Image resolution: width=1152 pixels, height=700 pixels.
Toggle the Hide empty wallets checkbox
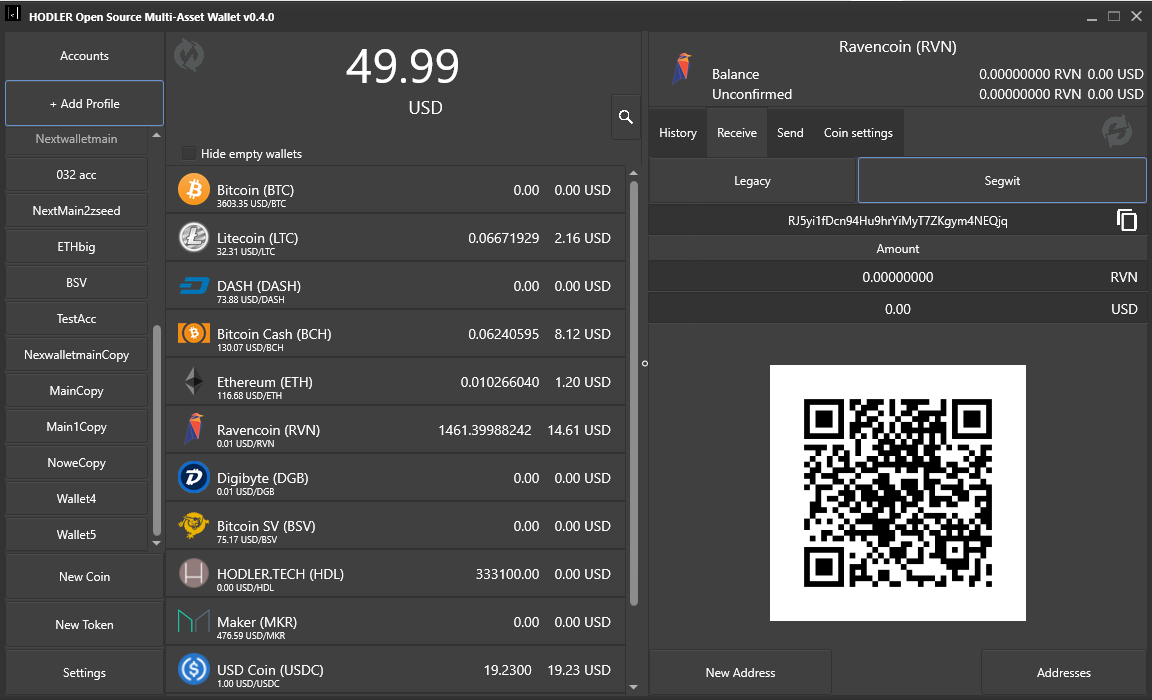(189, 153)
